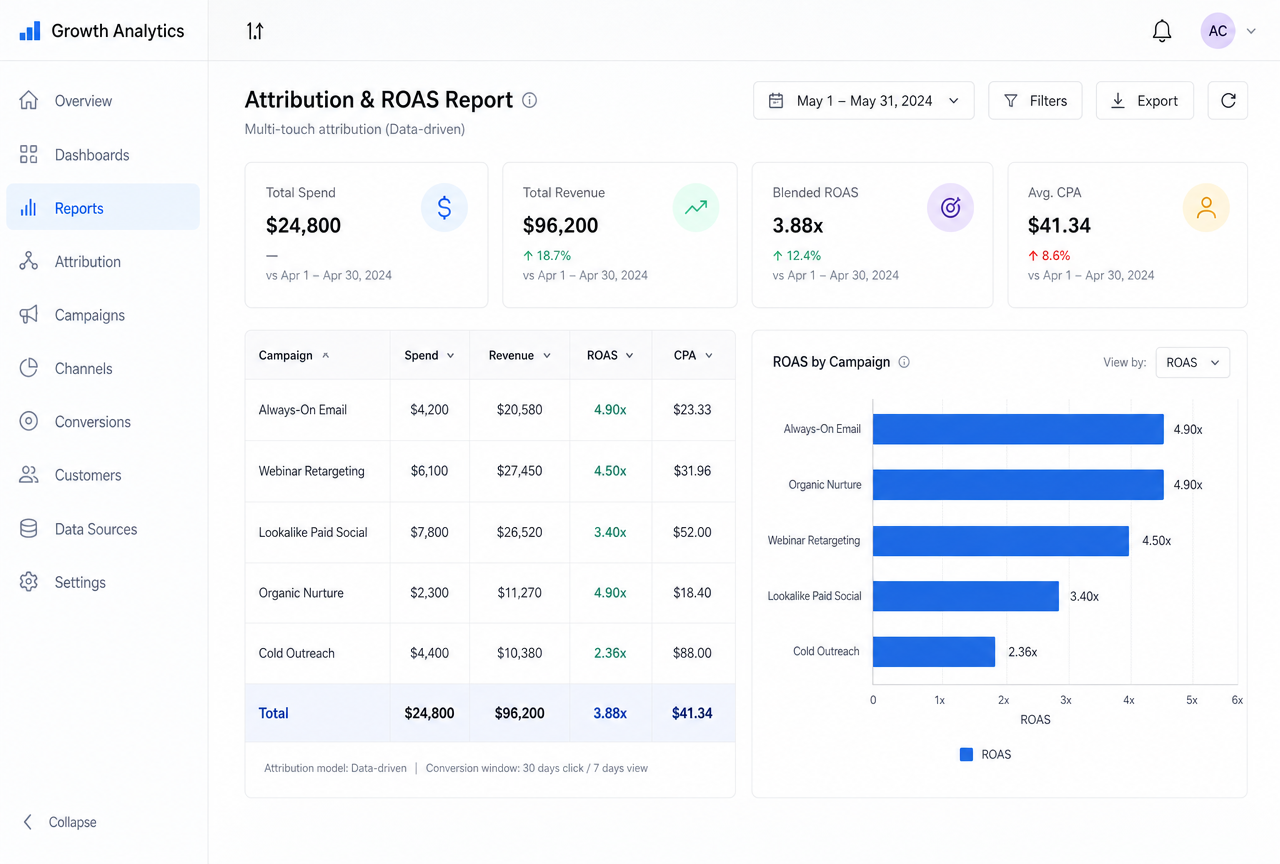The width and height of the screenshot is (1280, 864).
Task: Click the Organic Nurture $18.40 CPA
Action: coord(692,593)
